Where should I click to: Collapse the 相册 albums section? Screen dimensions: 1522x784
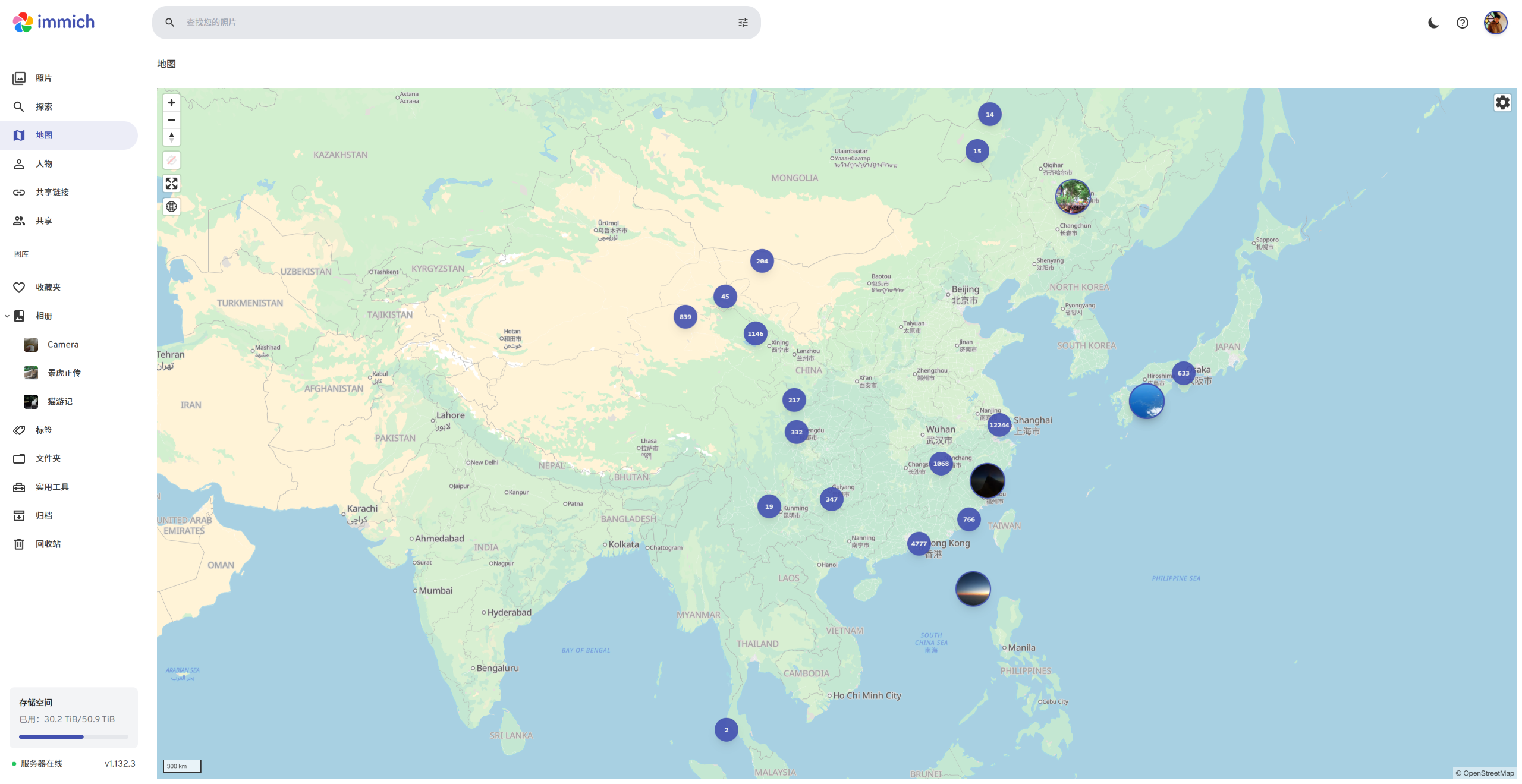(x=7, y=316)
